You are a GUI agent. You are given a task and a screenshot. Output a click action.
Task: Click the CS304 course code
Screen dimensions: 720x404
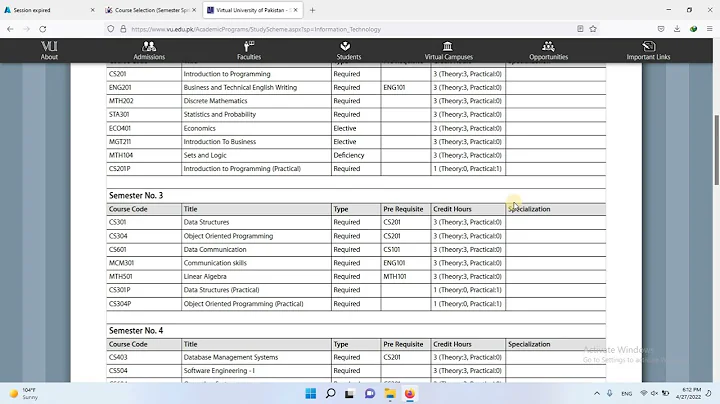(x=118, y=236)
